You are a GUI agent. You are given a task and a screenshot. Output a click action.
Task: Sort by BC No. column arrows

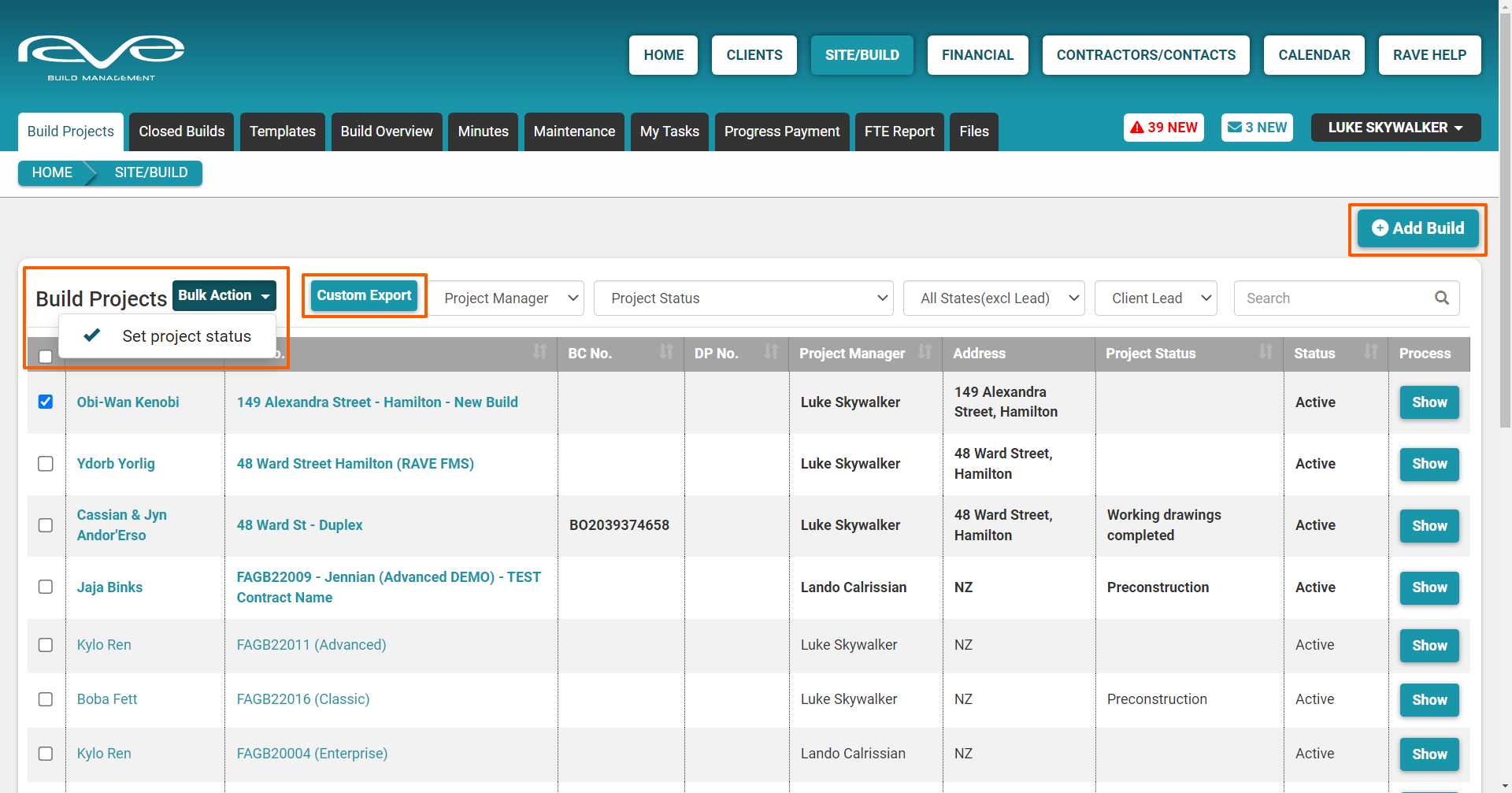click(666, 352)
